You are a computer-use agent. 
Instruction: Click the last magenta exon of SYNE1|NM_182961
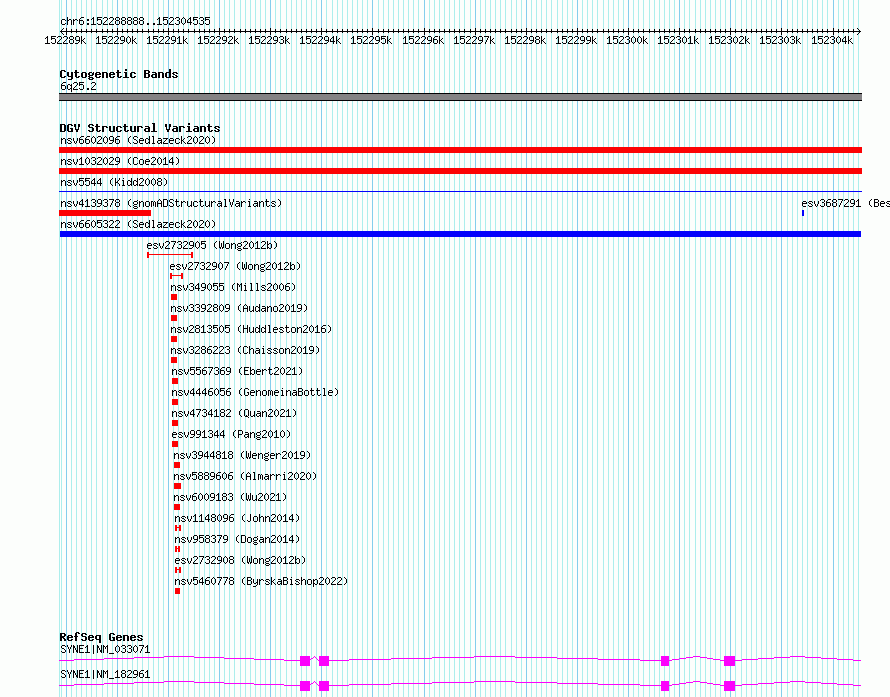729,686
